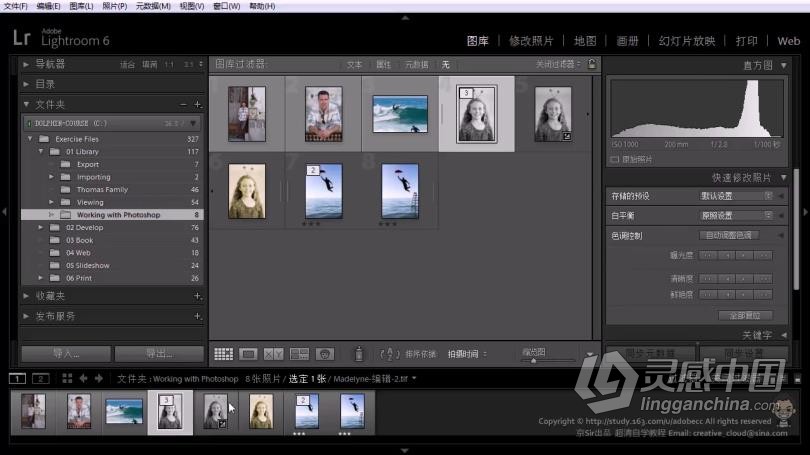Open Survey view in the toolbar
Image resolution: width=810 pixels, height=455 pixels.
pyautogui.click(x=299, y=354)
